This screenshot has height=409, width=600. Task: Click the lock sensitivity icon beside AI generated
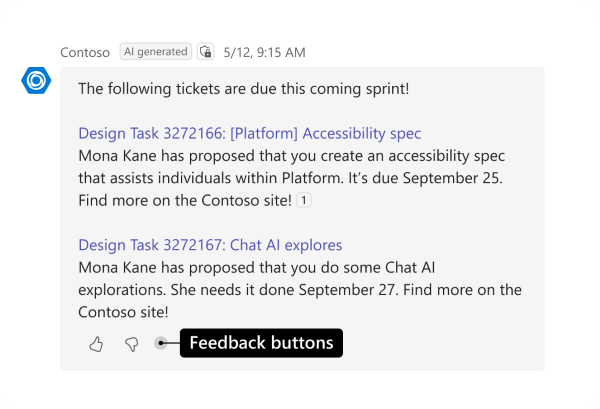click(x=206, y=51)
